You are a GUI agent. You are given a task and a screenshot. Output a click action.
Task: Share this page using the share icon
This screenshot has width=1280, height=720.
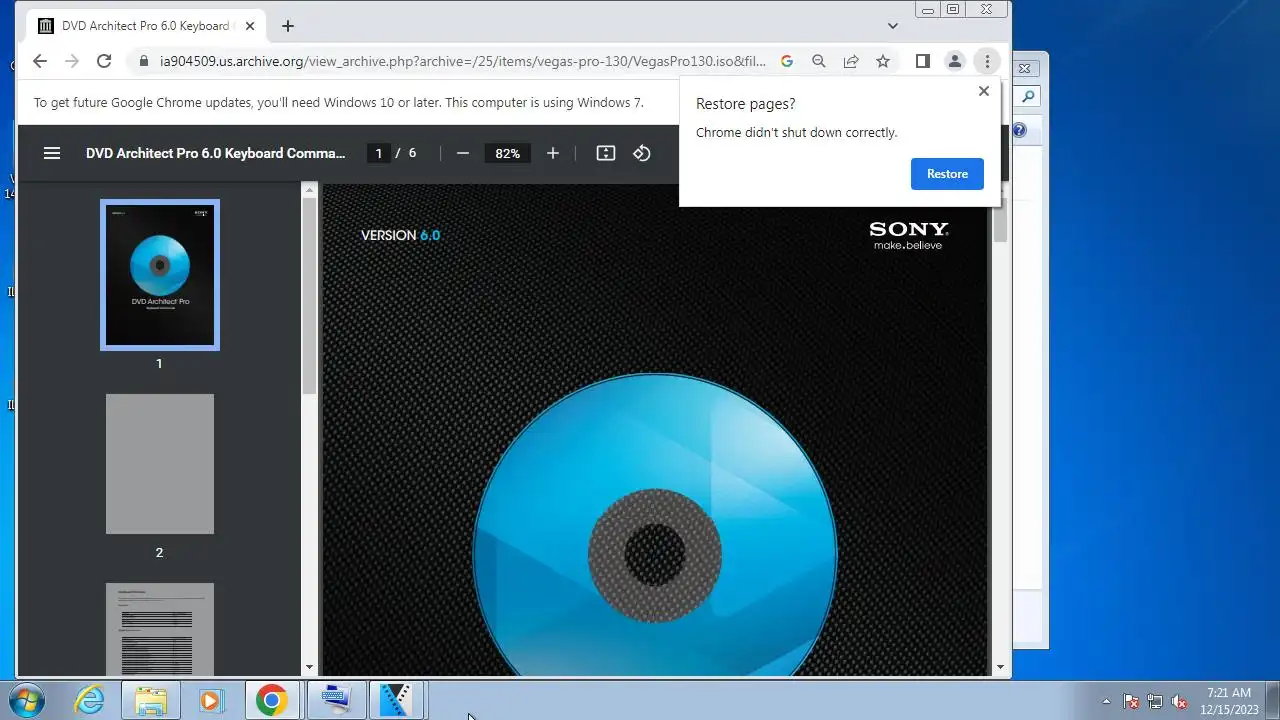tap(851, 61)
